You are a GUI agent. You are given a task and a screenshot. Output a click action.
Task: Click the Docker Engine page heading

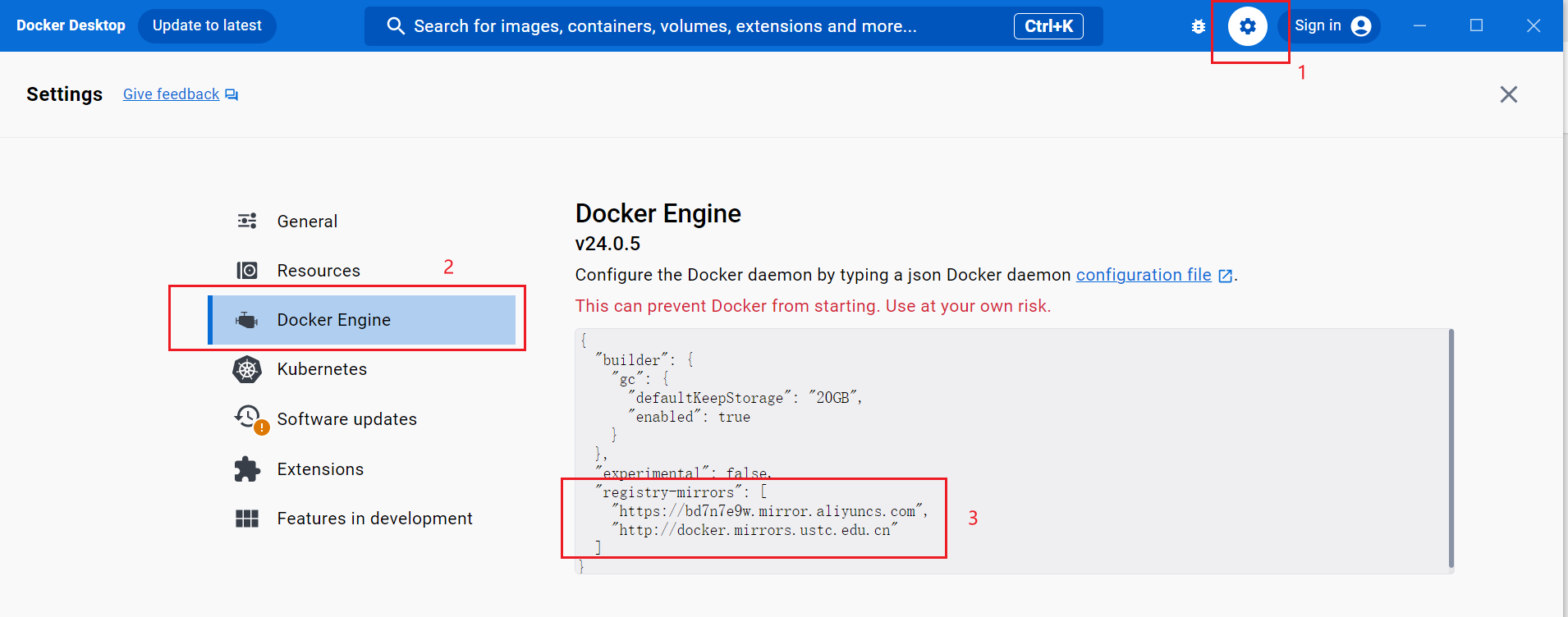click(658, 213)
